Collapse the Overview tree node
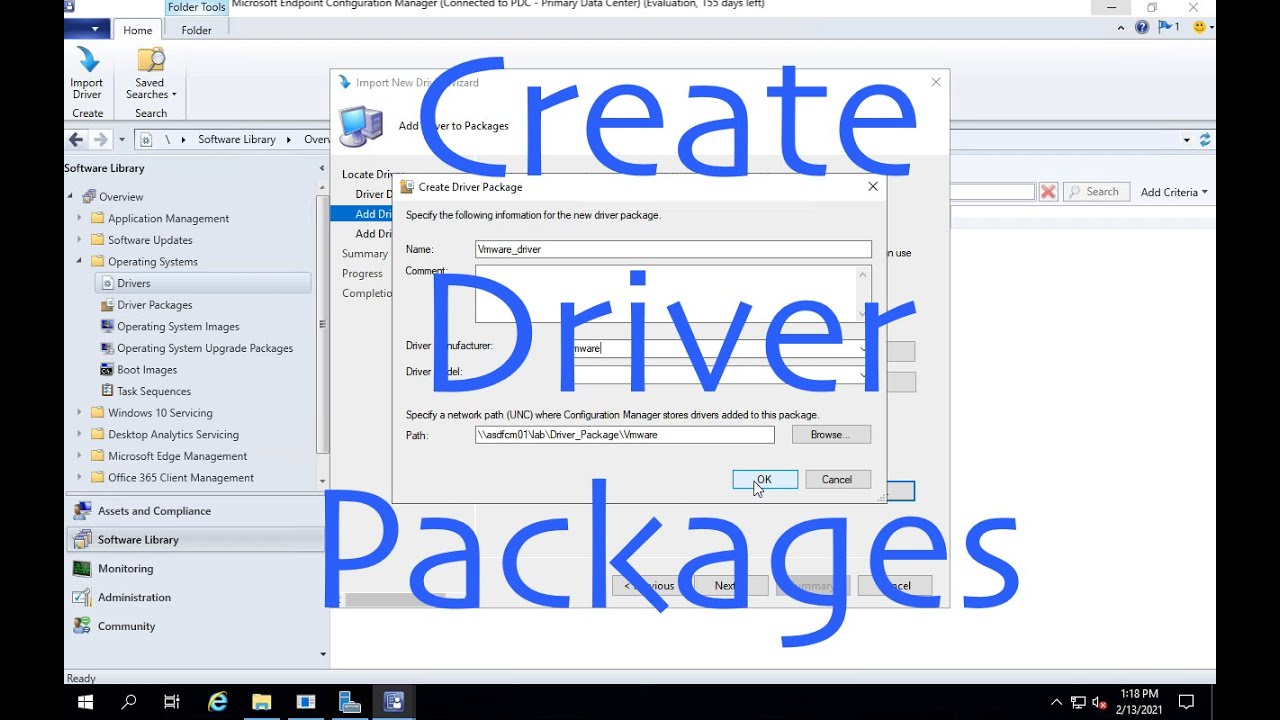The width and height of the screenshot is (1280, 720). click(x=70, y=196)
